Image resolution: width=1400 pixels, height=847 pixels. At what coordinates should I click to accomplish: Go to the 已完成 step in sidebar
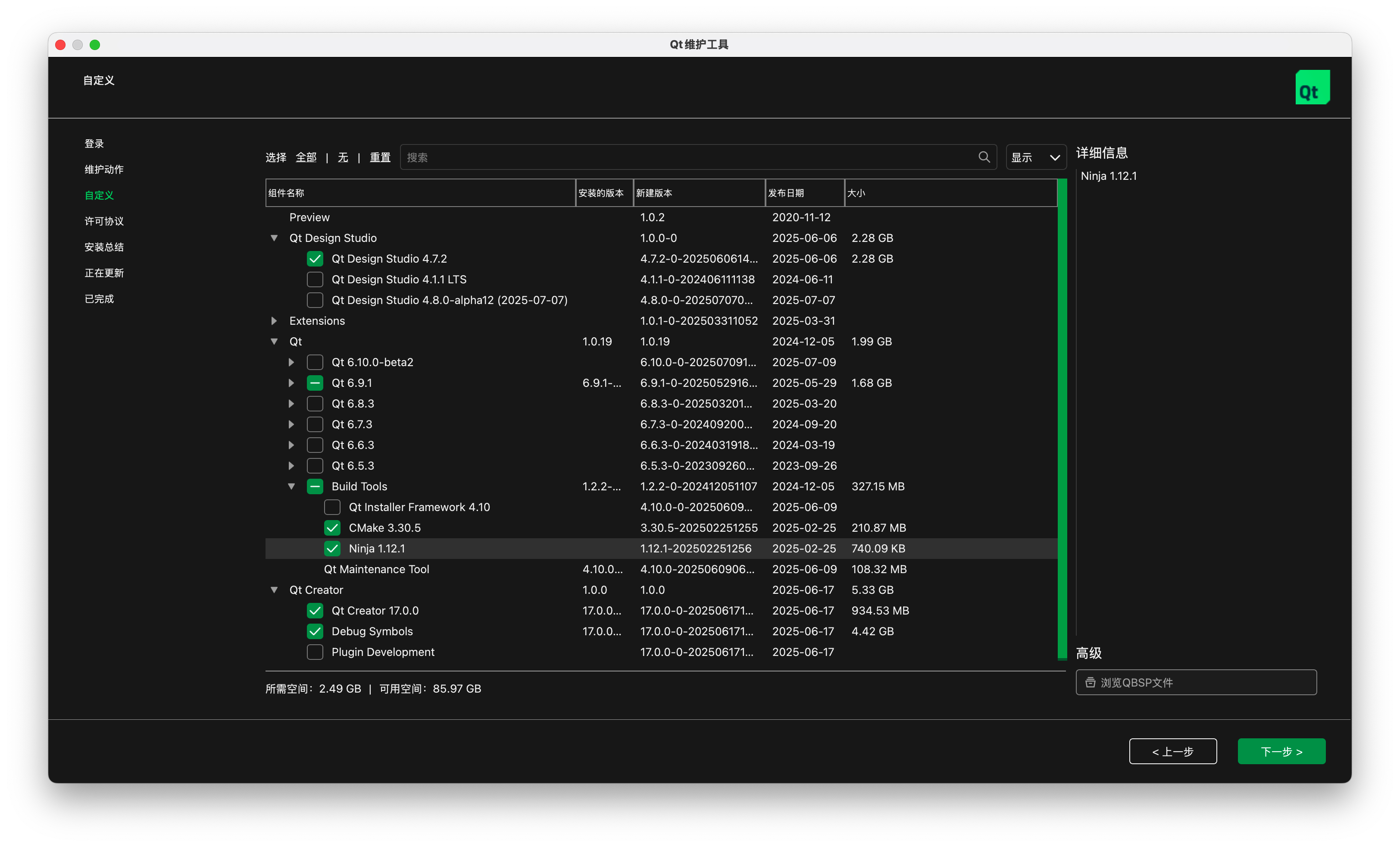(x=100, y=298)
